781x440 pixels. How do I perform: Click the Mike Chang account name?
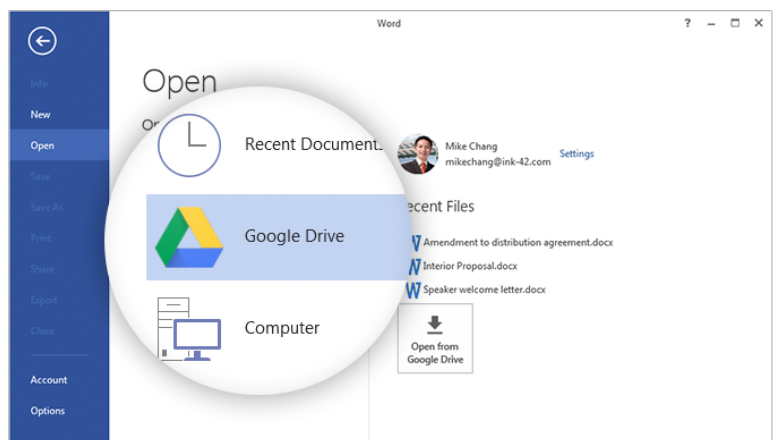471,147
